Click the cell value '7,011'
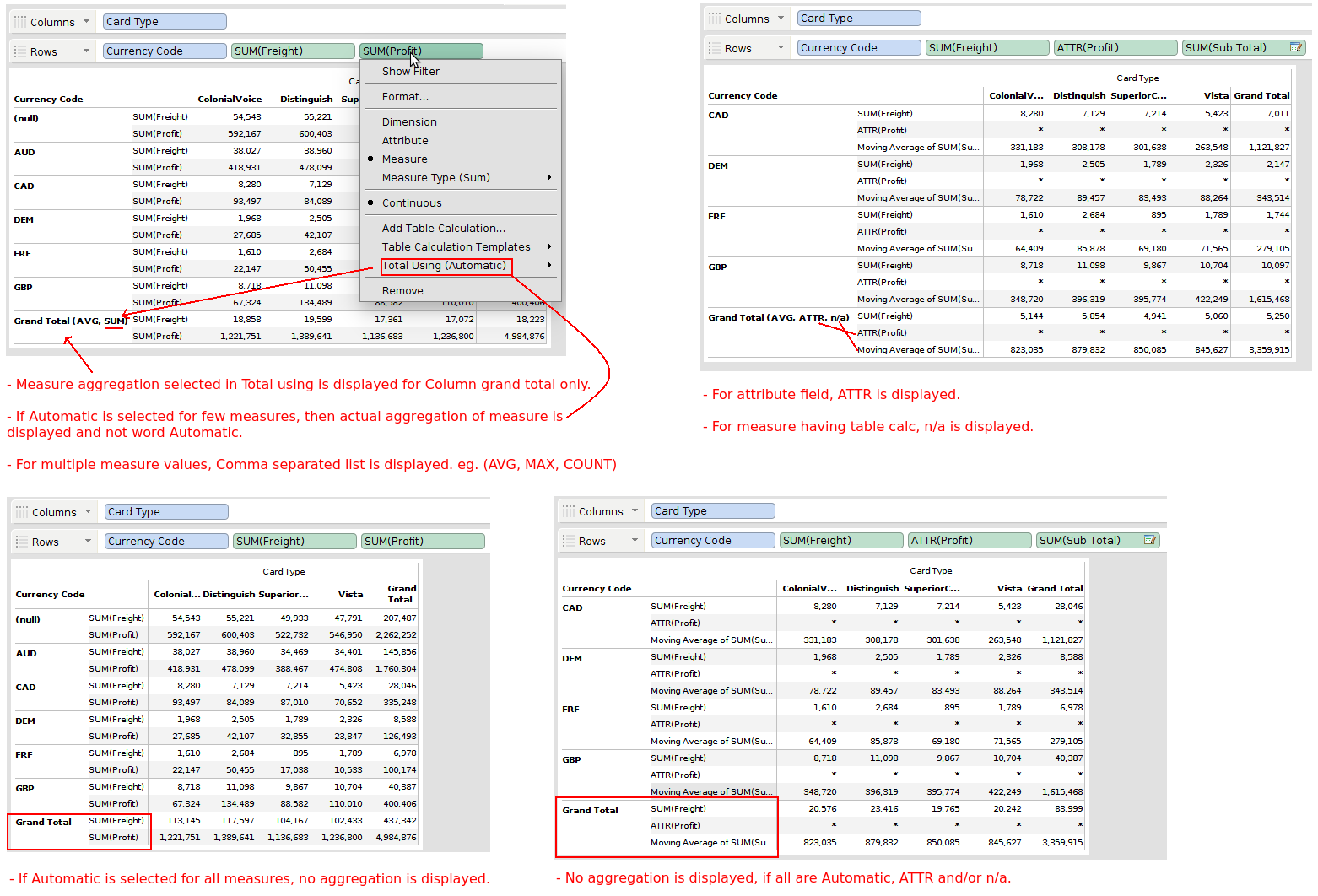This screenshot has width=1318, height=896. (1277, 114)
